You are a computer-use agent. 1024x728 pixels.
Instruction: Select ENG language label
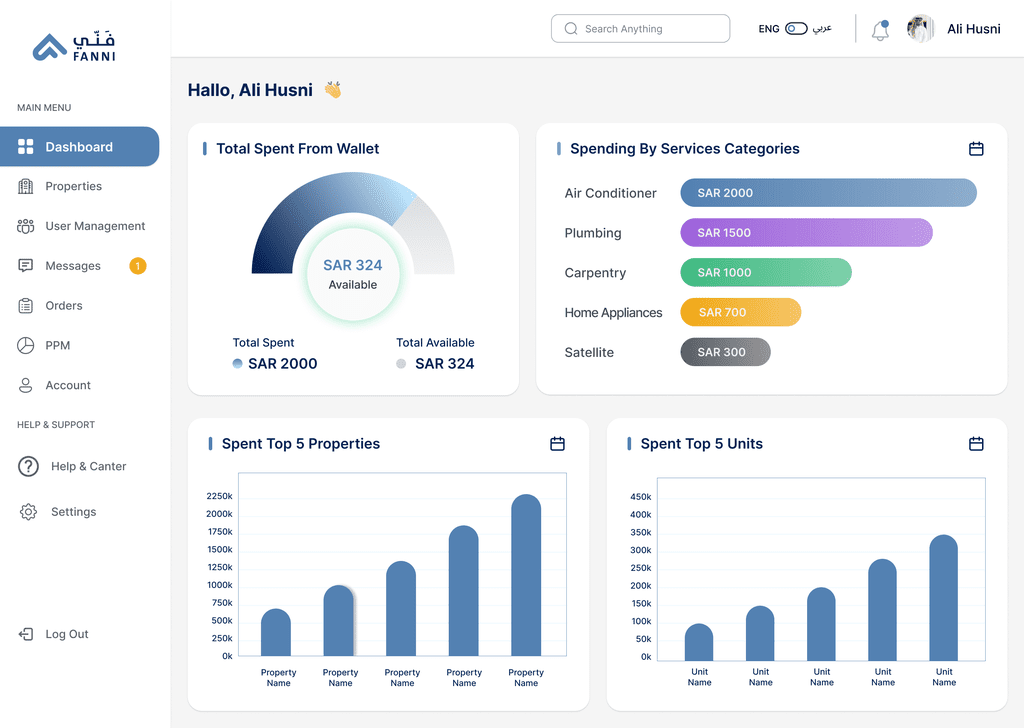(x=769, y=29)
